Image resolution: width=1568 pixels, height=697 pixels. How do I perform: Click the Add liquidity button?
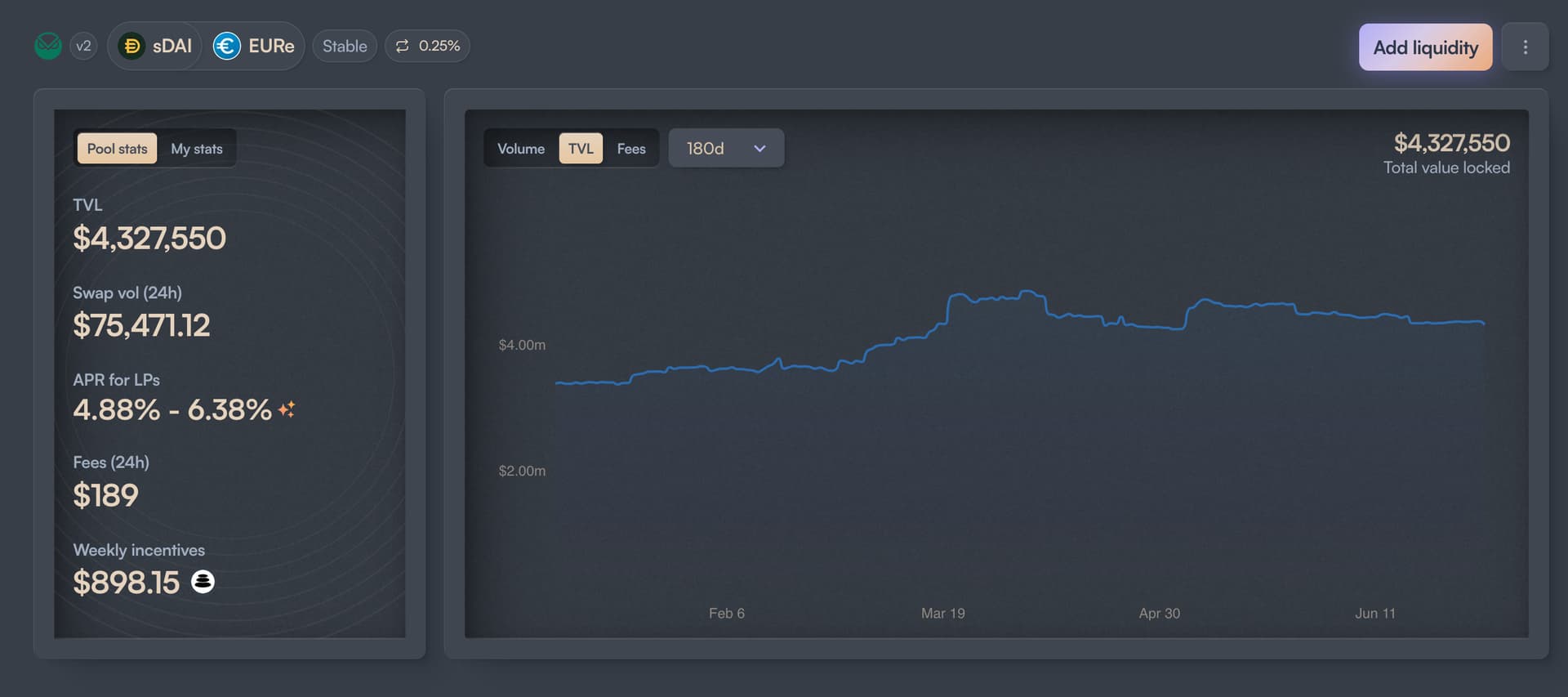1425,47
